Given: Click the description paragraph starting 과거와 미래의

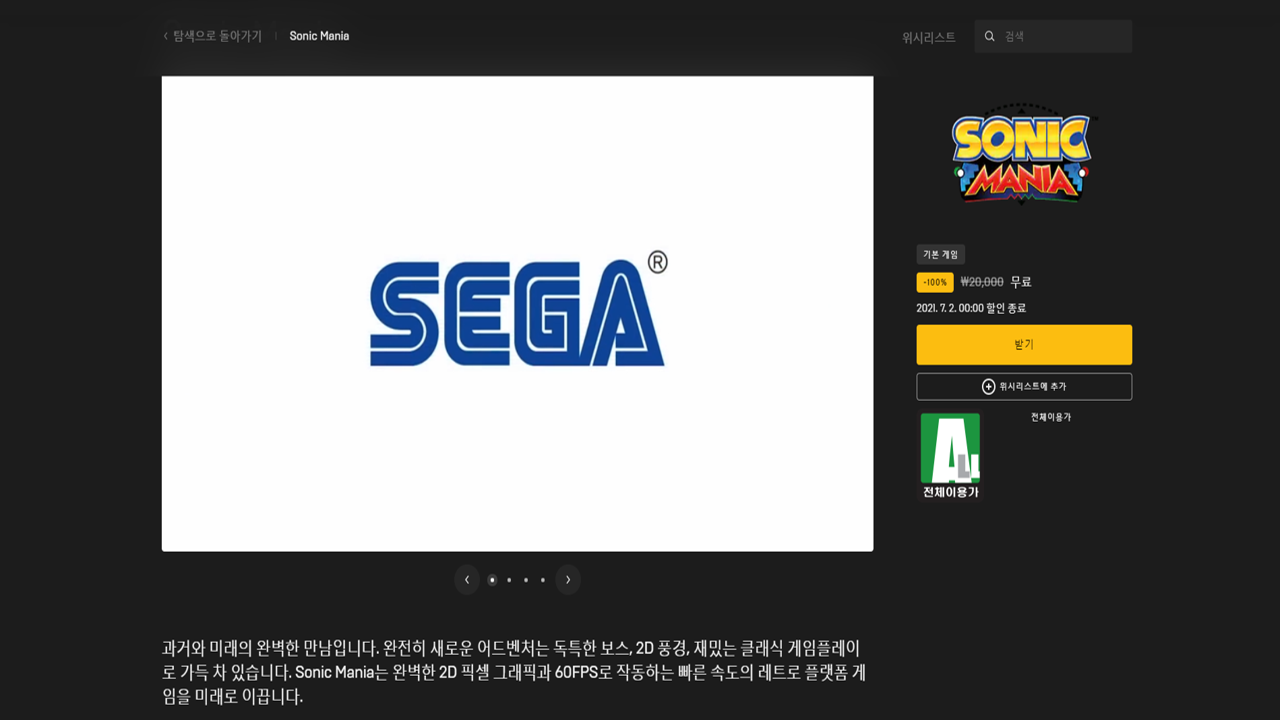Looking at the screenshot, I should coord(514,671).
